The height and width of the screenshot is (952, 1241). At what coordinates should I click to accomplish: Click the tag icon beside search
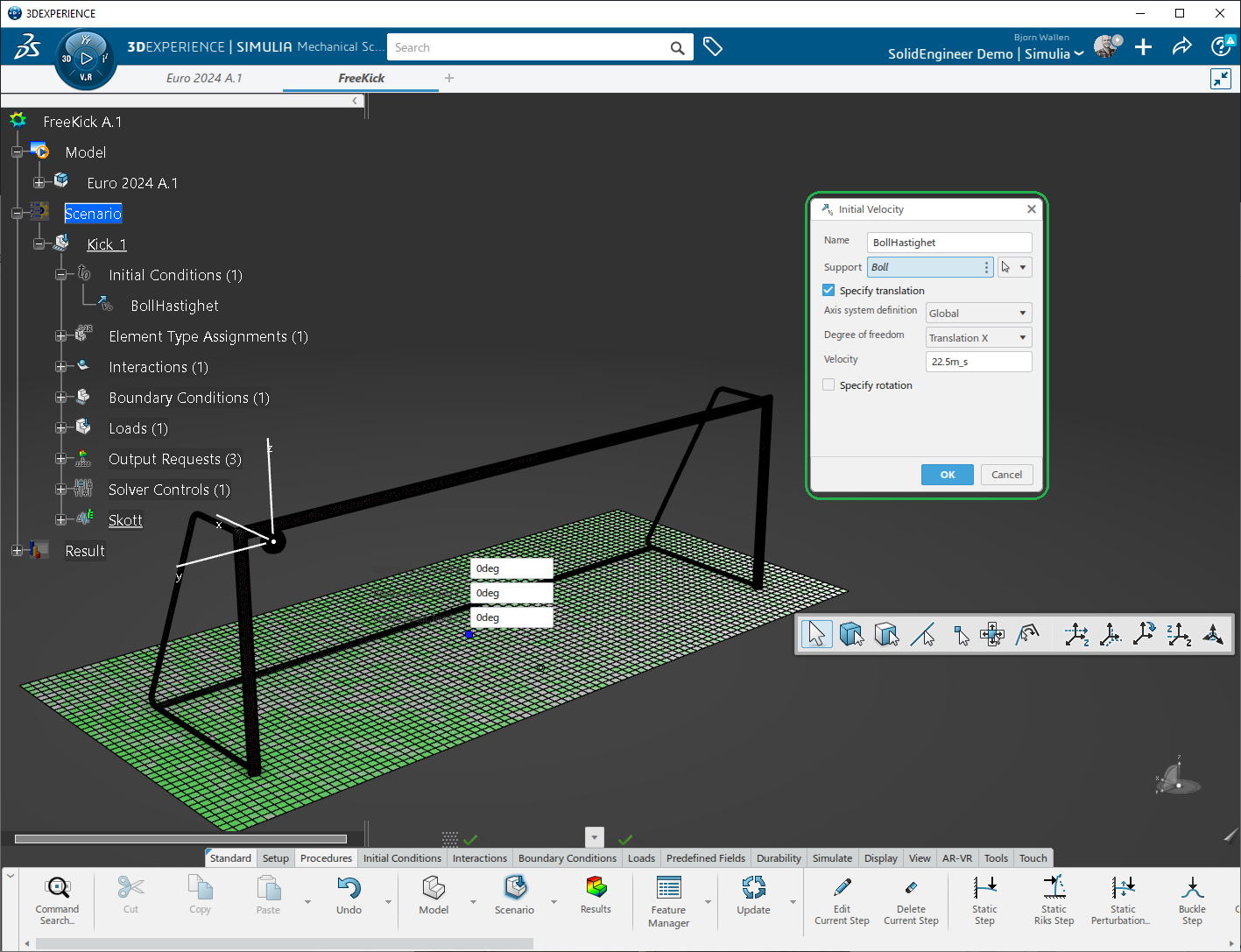[x=713, y=47]
